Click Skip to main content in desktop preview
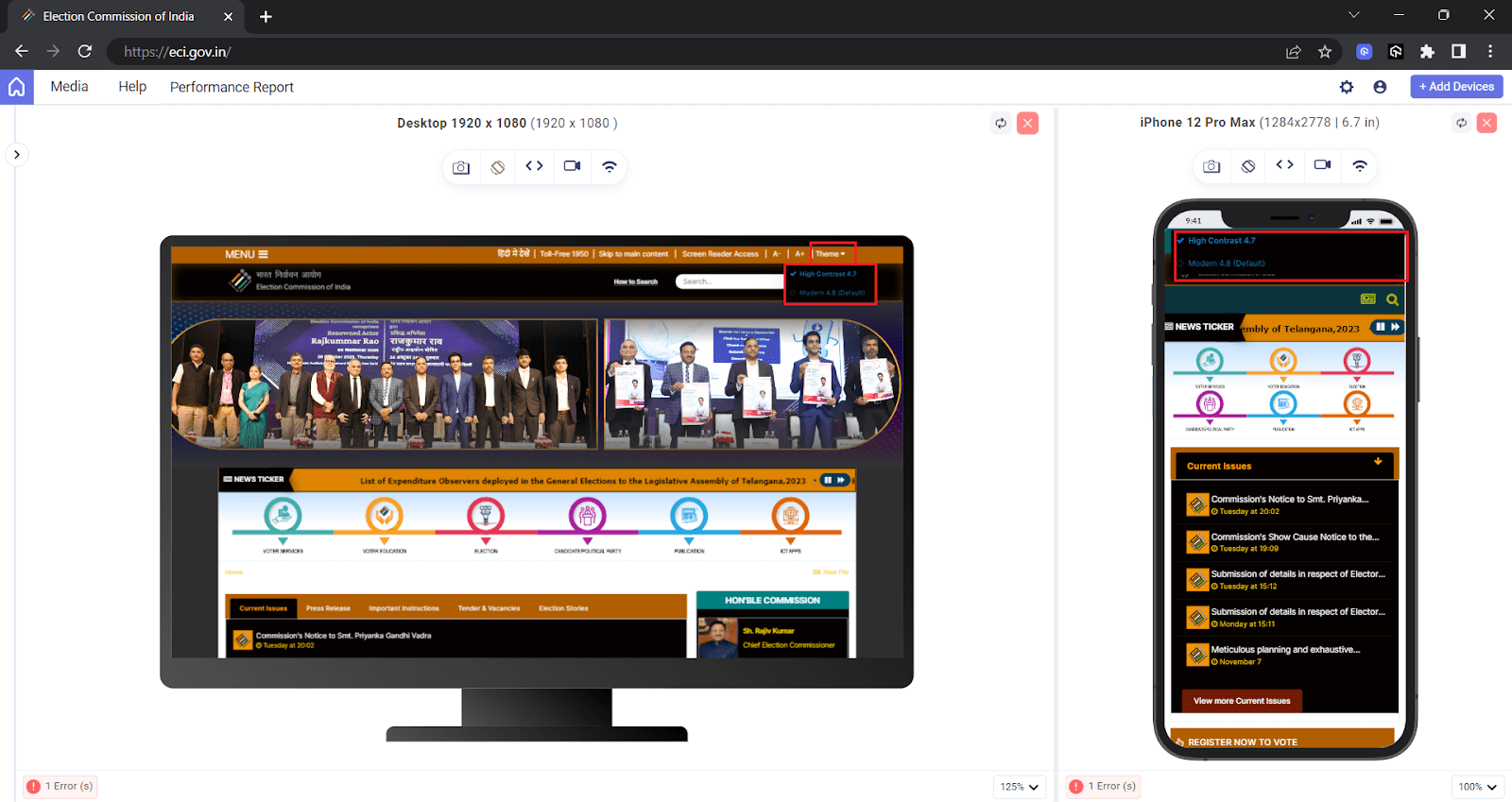 click(x=633, y=254)
